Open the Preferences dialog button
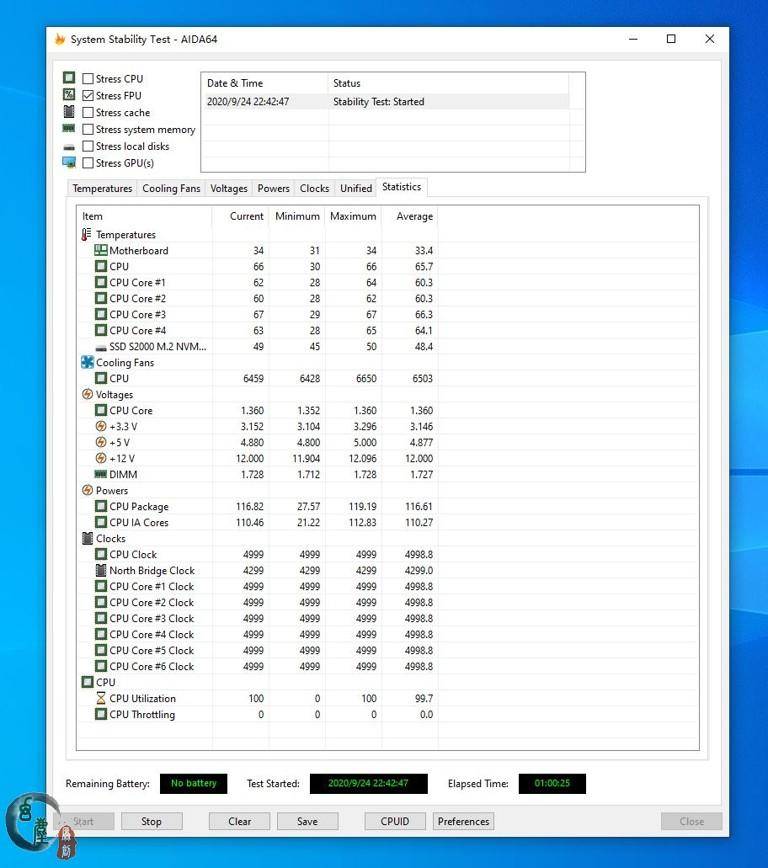Screen dimensions: 768x868 463,822
